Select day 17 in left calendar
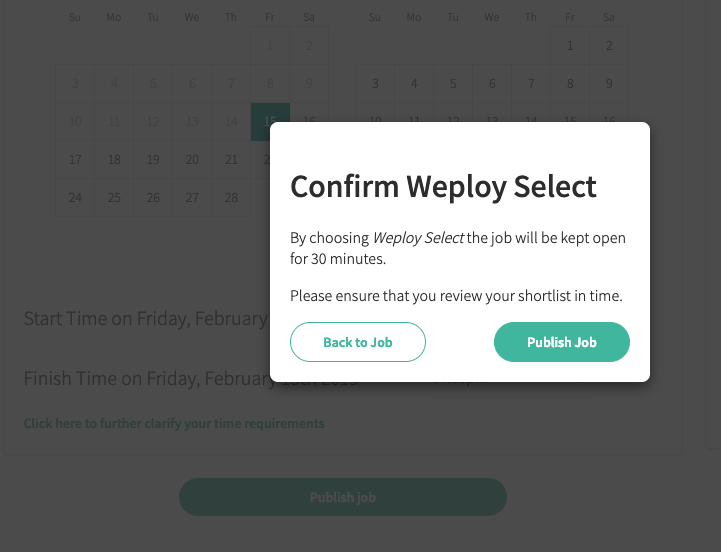 click(x=75, y=160)
